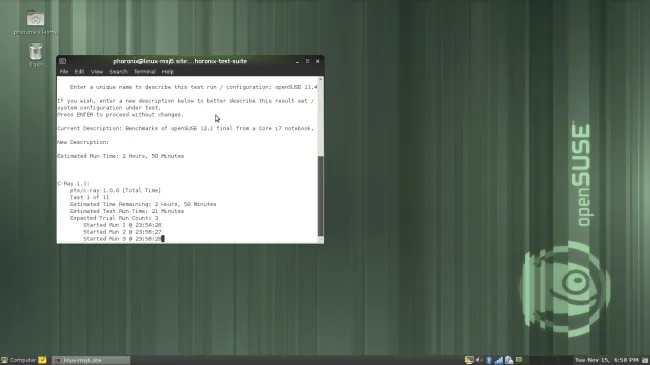Open the Terminal menu in the menu bar

point(145,72)
